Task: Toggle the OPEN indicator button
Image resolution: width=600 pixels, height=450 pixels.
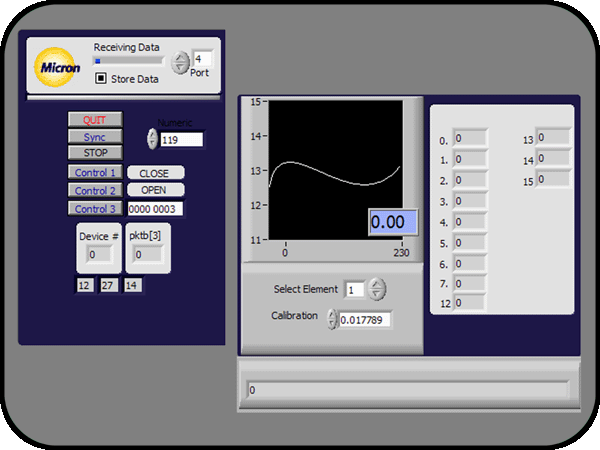Action: pyautogui.click(x=155, y=190)
